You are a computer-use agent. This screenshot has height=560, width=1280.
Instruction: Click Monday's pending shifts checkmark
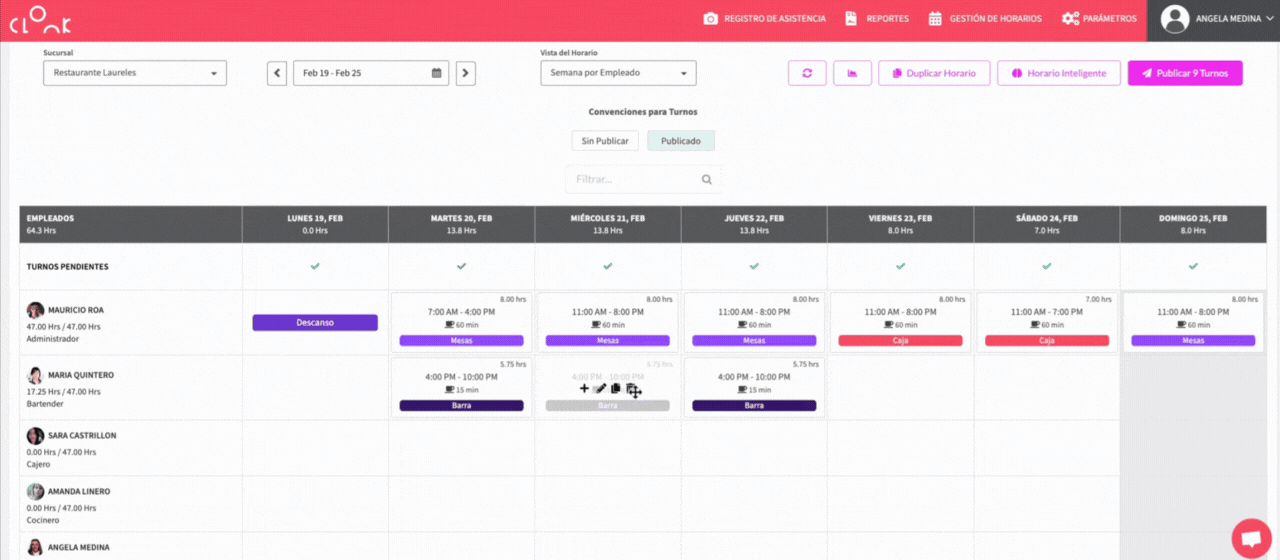315,267
